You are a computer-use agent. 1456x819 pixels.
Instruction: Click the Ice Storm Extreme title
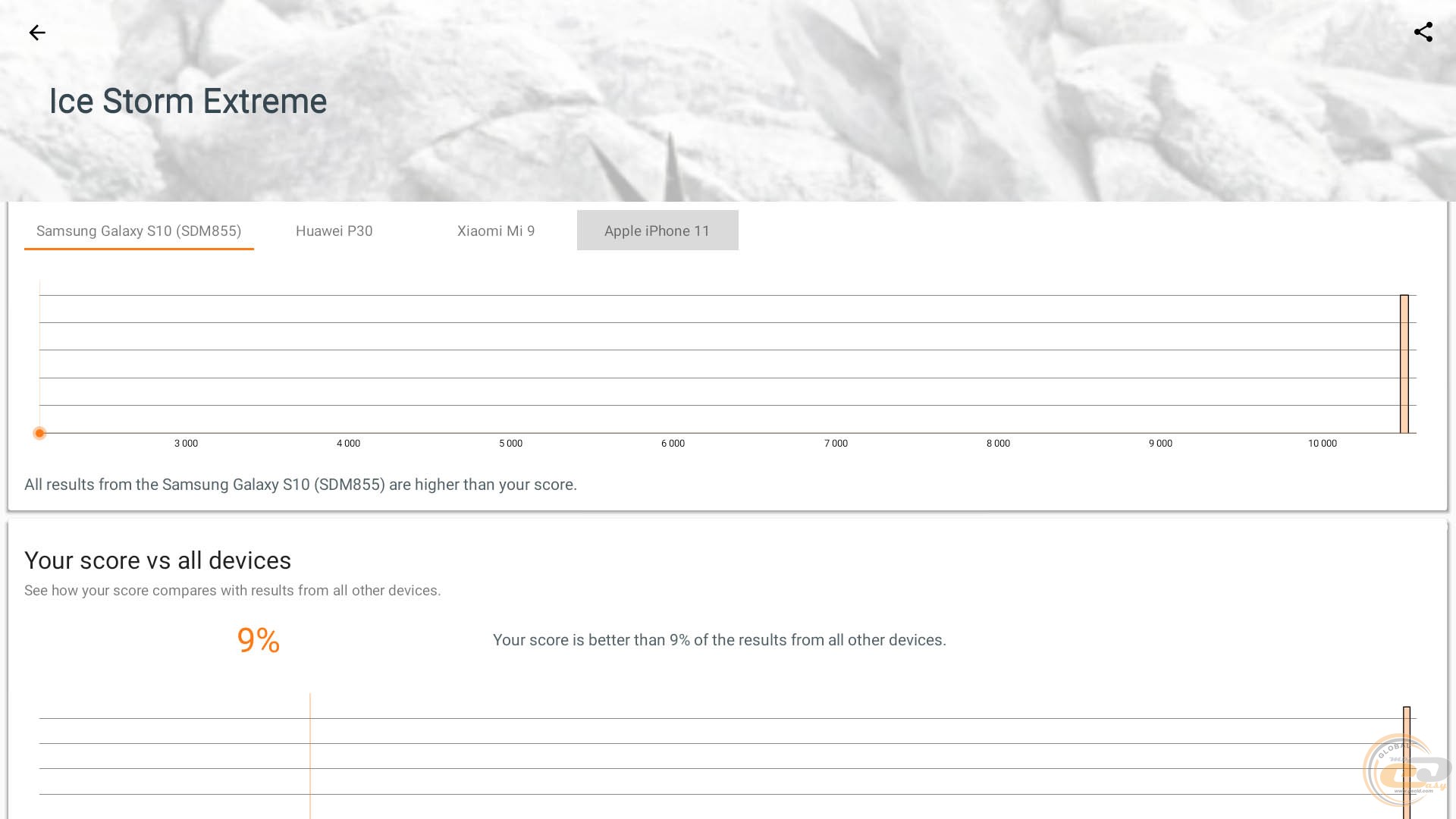point(187,101)
